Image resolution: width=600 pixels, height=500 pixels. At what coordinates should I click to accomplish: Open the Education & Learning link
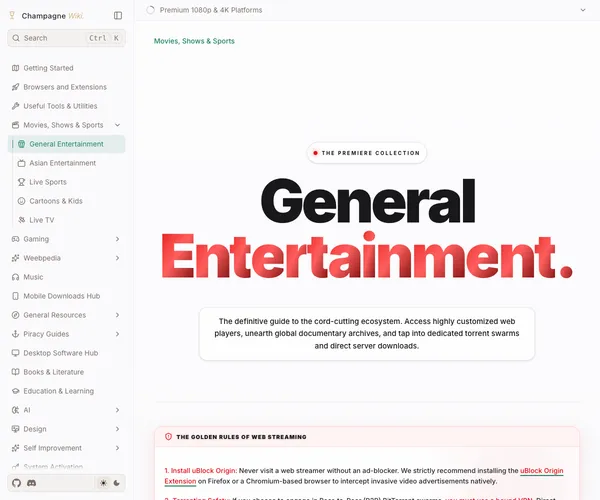pyautogui.click(x=59, y=391)
